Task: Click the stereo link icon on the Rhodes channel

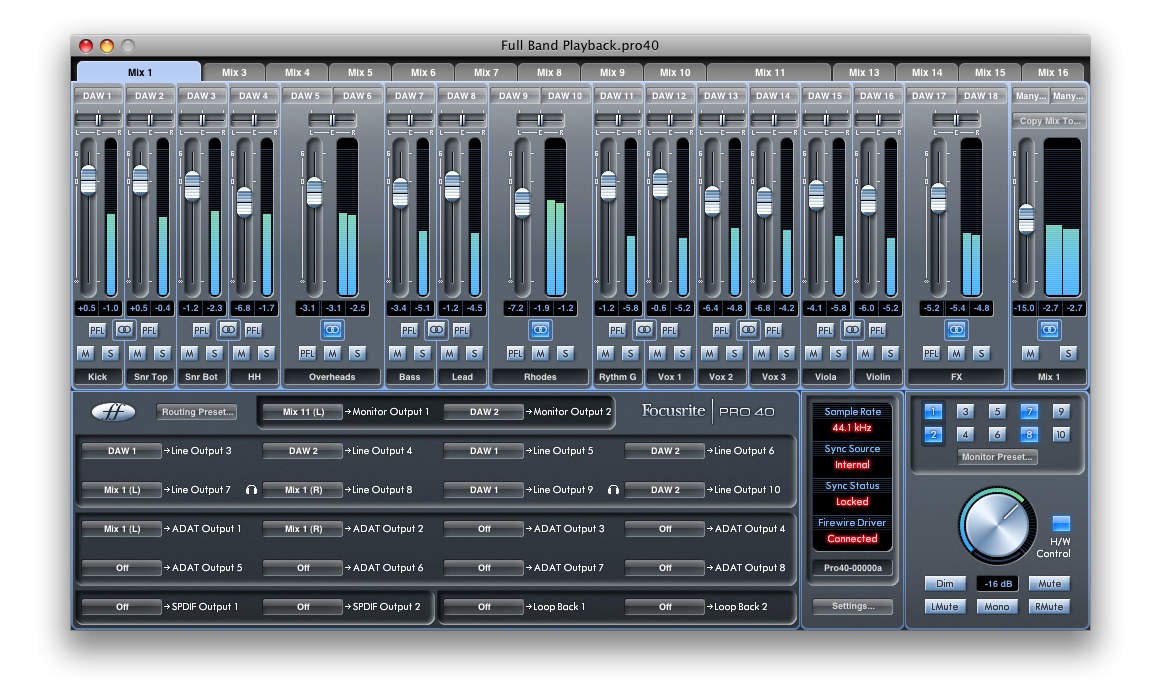Action: click(x=539, y=329)
